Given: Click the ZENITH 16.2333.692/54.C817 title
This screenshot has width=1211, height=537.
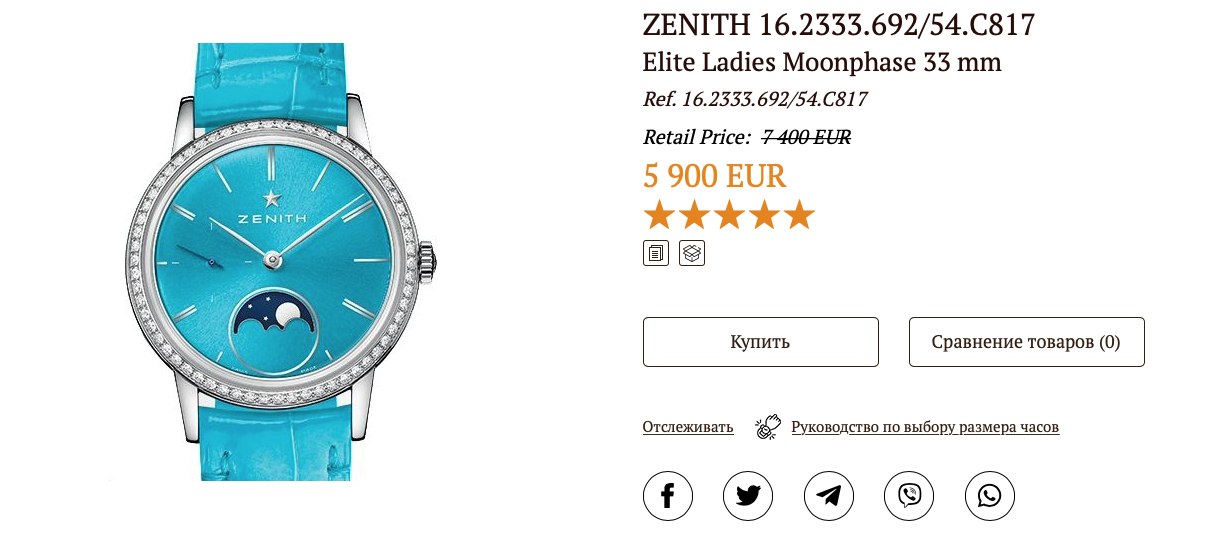Looking at the screenshot, I should (838, 24).
